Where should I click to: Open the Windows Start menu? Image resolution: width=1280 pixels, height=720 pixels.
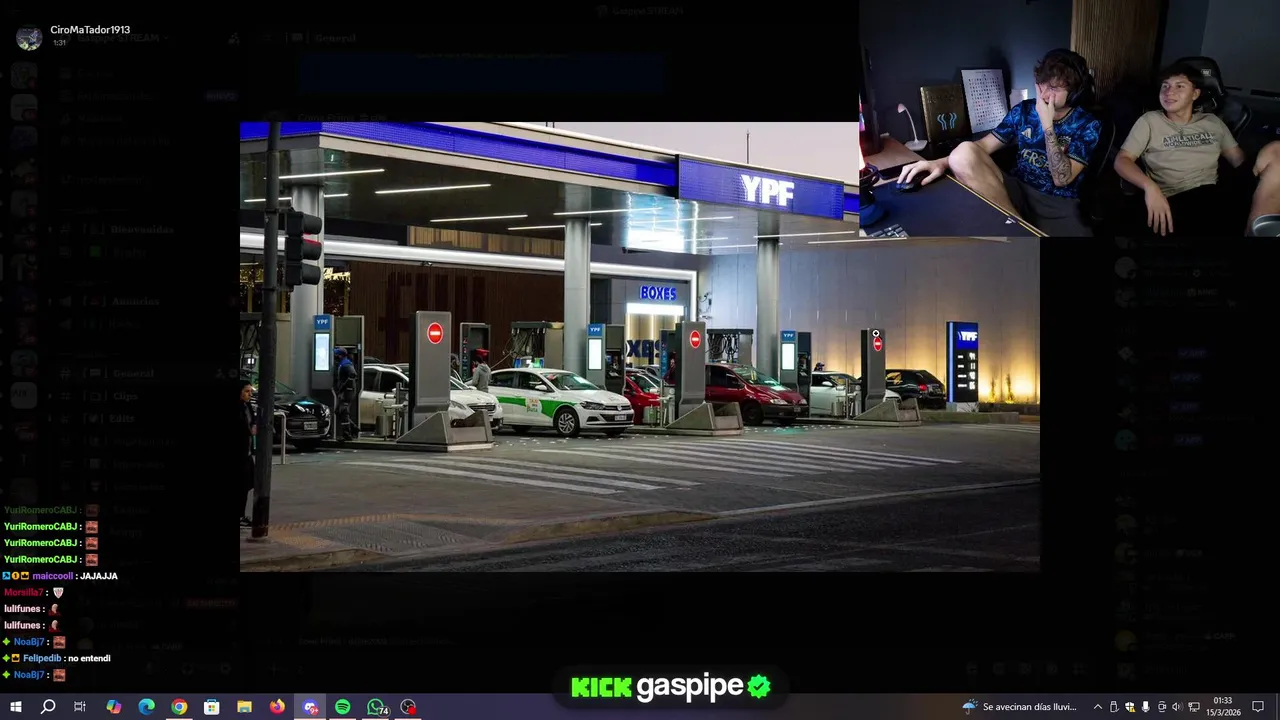[15, 706]
